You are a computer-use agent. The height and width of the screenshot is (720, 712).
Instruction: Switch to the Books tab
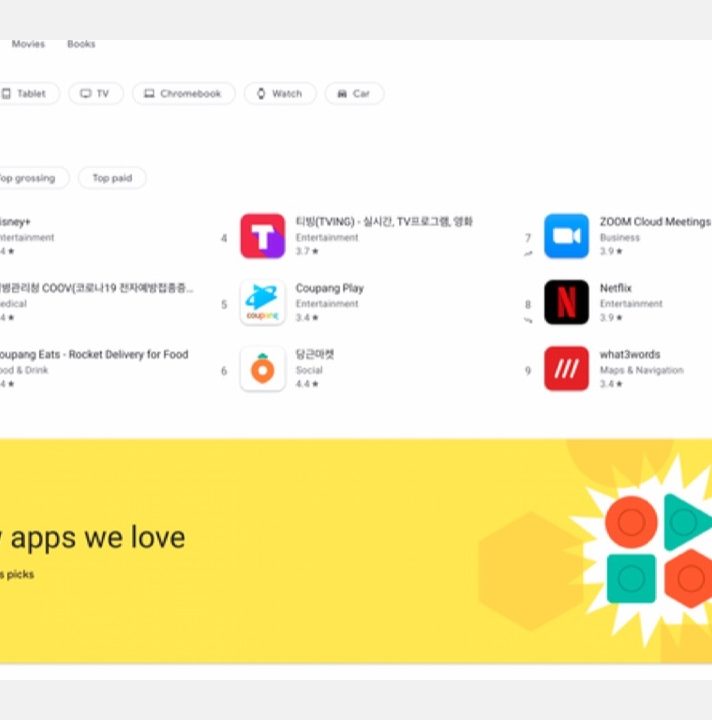click(x=81, y=44)
